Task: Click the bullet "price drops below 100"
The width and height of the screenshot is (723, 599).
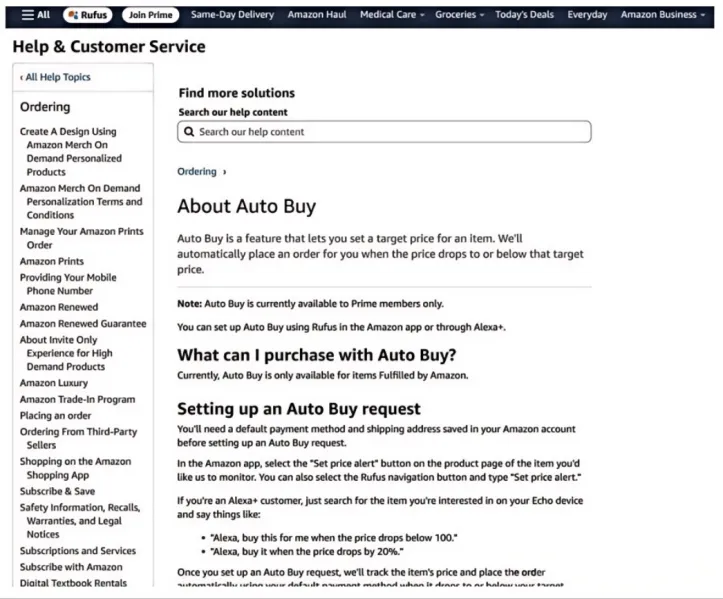Action: (334, 538)
